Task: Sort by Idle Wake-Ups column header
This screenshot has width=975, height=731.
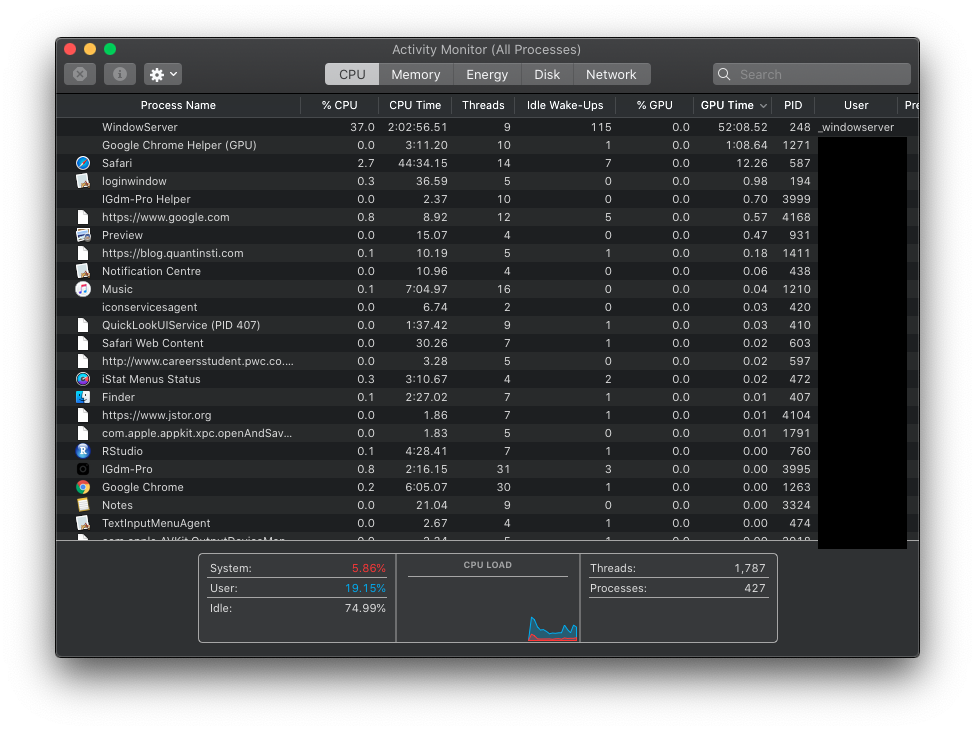Action: (x=565, y=105)
